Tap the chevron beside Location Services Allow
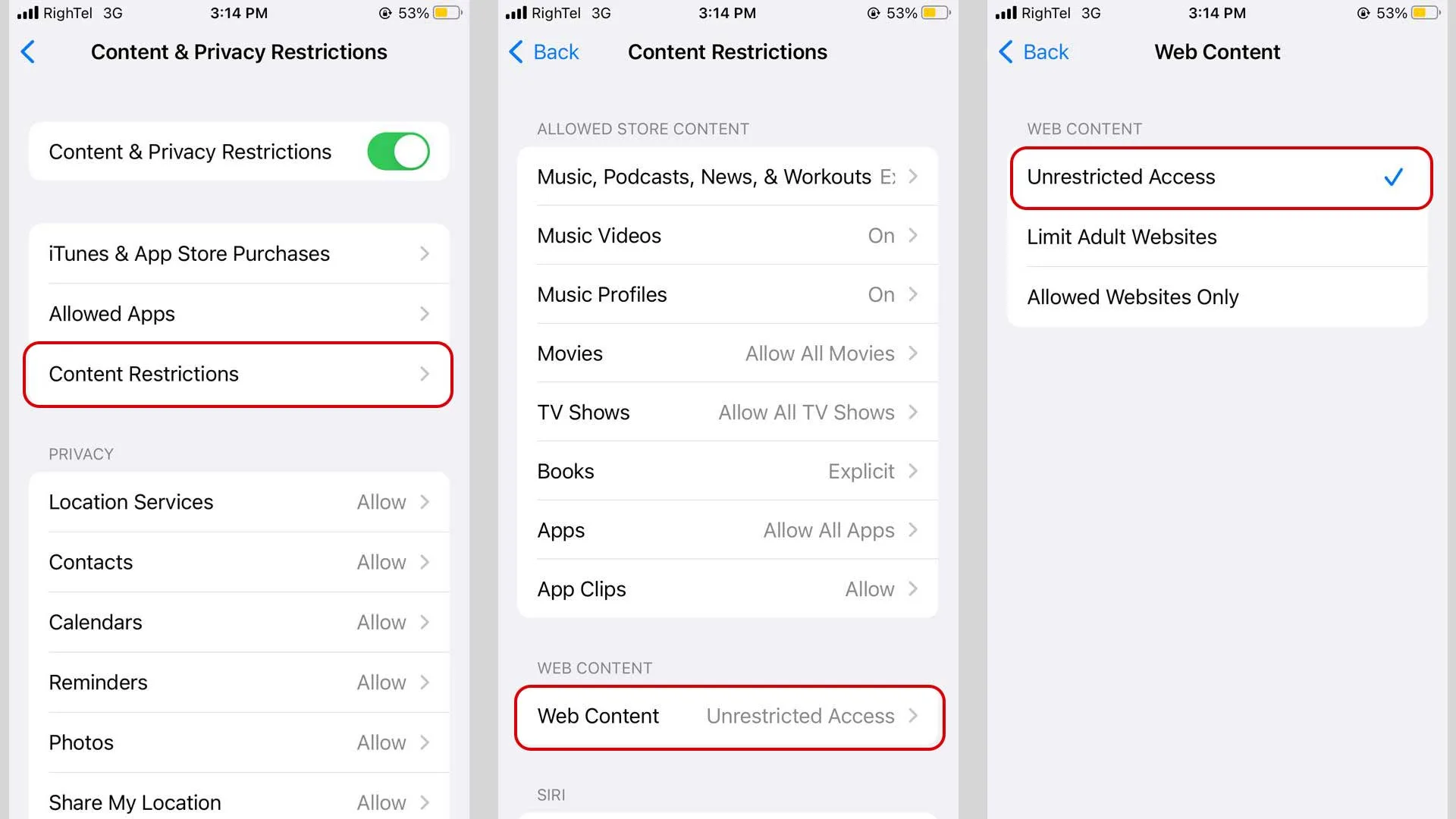The width and height of the screenshot is (1456, 819). pyautogui.click(x=425, y=501)
